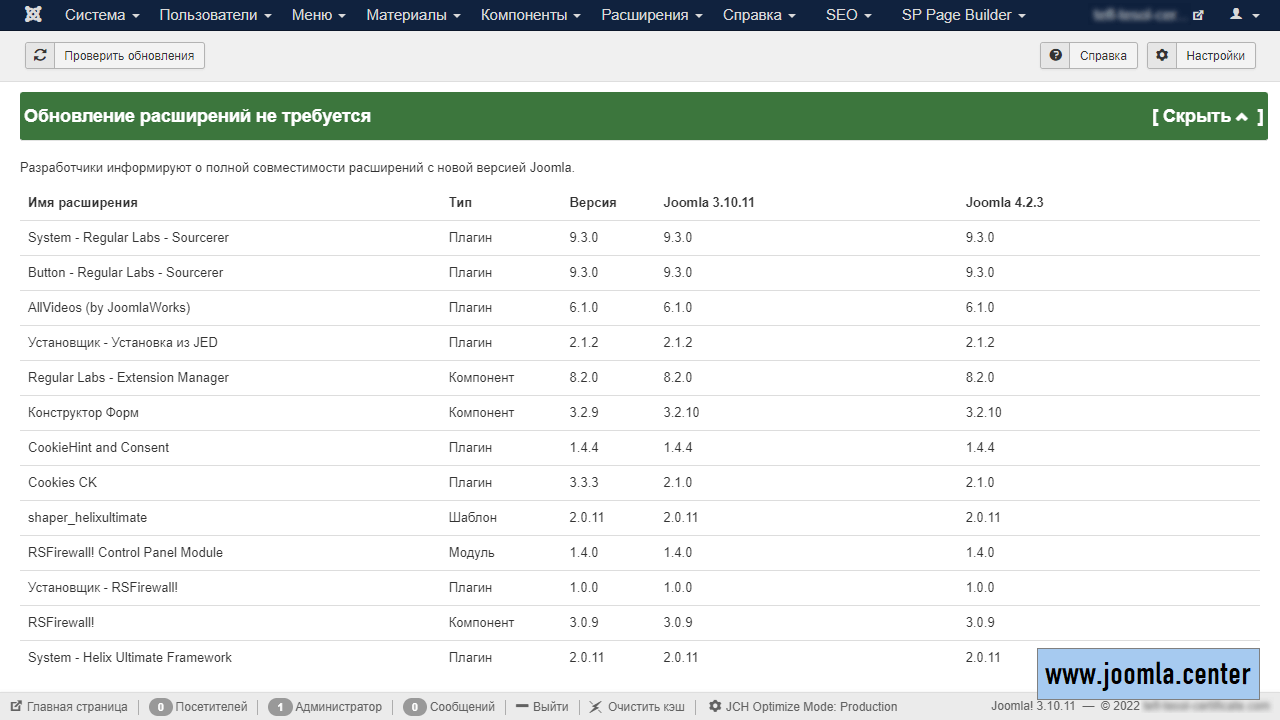Select the RSFirewall! component row
This screenshot has height=720, width=1280.
coord(640,623)
